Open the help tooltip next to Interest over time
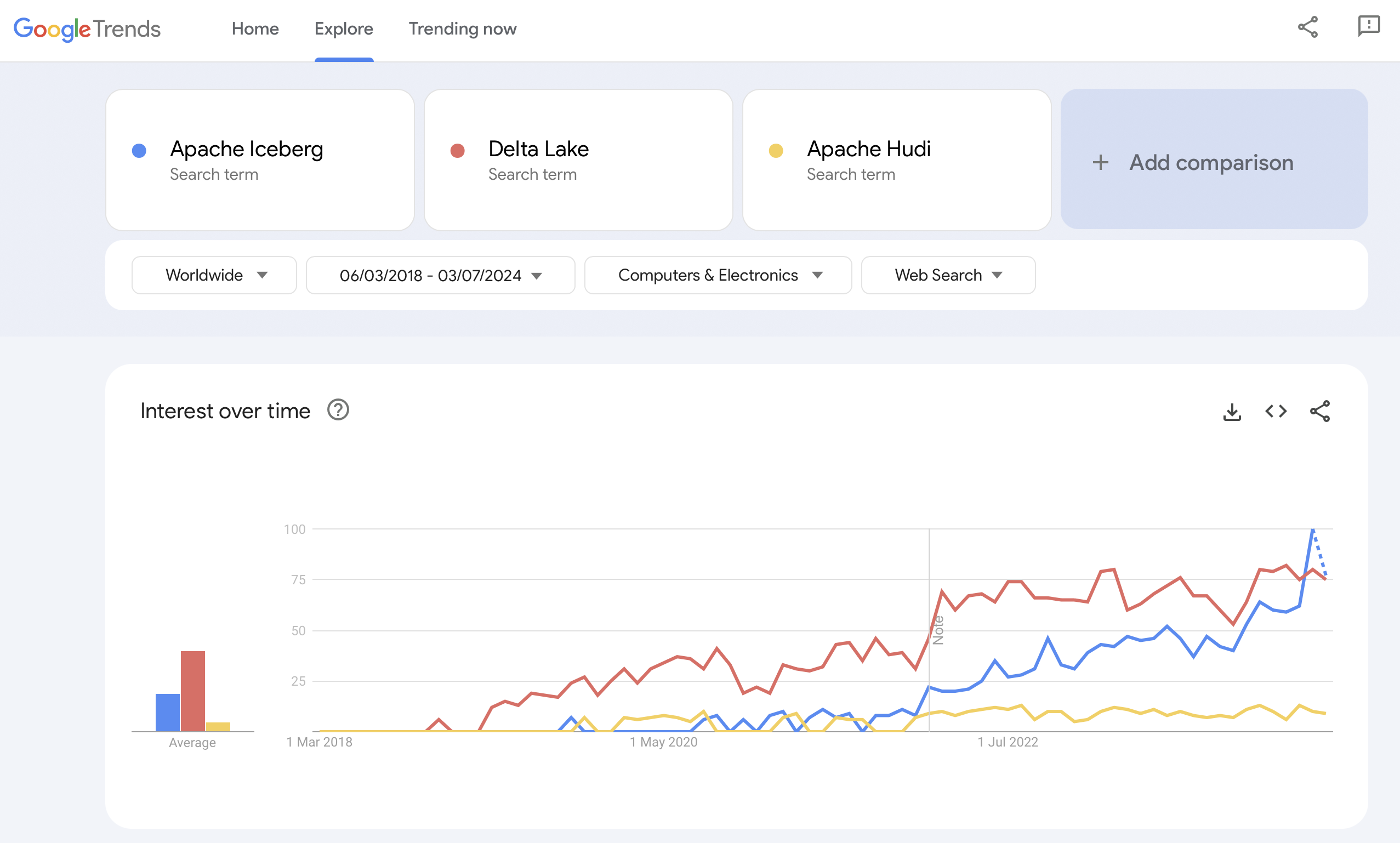This screenshot has height=843, width=1400. [x=337, y=410]
